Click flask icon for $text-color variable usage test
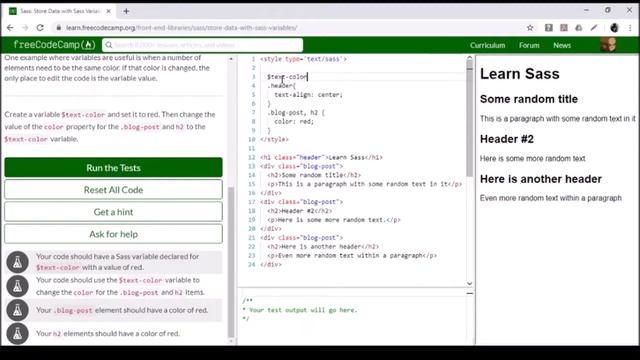The image size is (640, 360). click(18, 286)
